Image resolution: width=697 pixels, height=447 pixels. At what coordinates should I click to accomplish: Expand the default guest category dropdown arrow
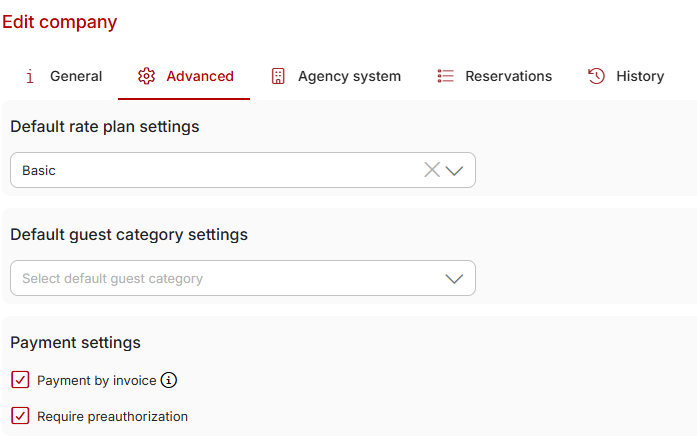click(455, 278)
